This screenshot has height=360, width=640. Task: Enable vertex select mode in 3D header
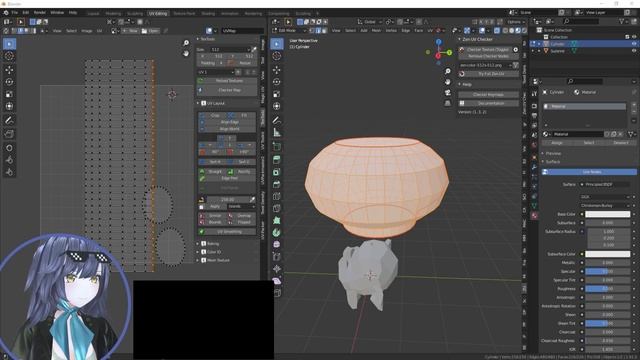pos(312,31)
